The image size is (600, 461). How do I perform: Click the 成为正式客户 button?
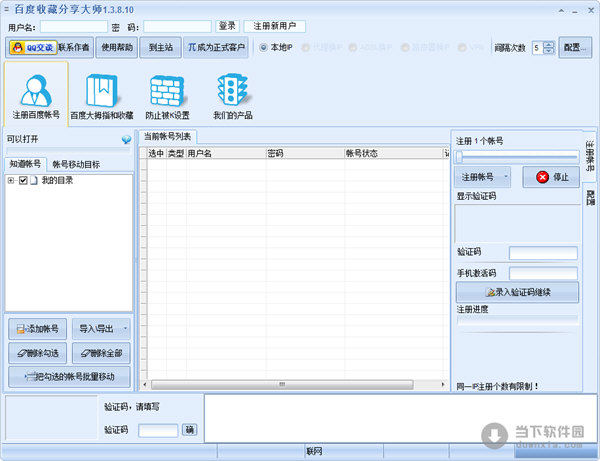pyautogui.click(x=216, y=47)
